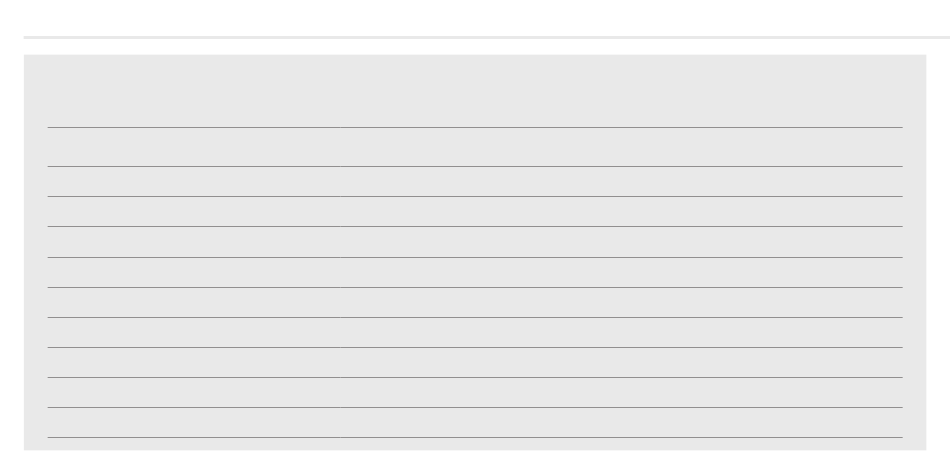This screenshot has height=475, width=950.
Task: Select the last row's left cell
Action: point(194,422)
